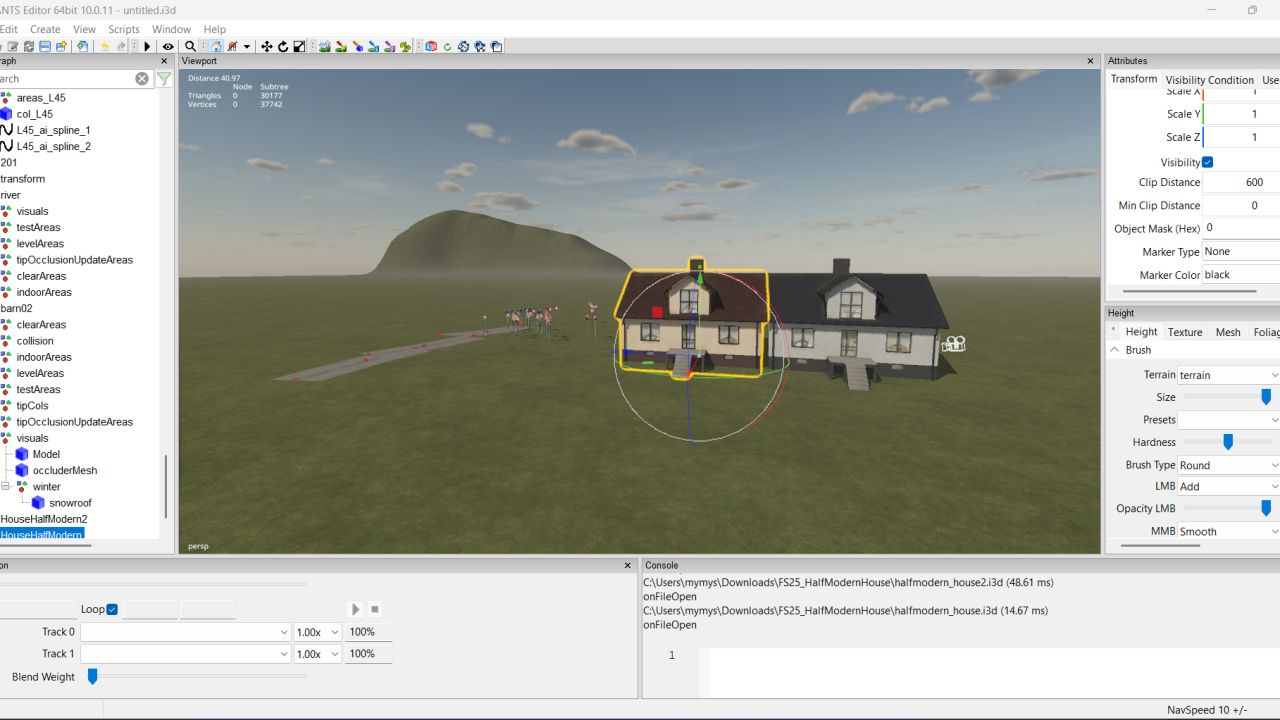Click the play button in the top toolbar
1280x720 pixels.
point(147,46)
